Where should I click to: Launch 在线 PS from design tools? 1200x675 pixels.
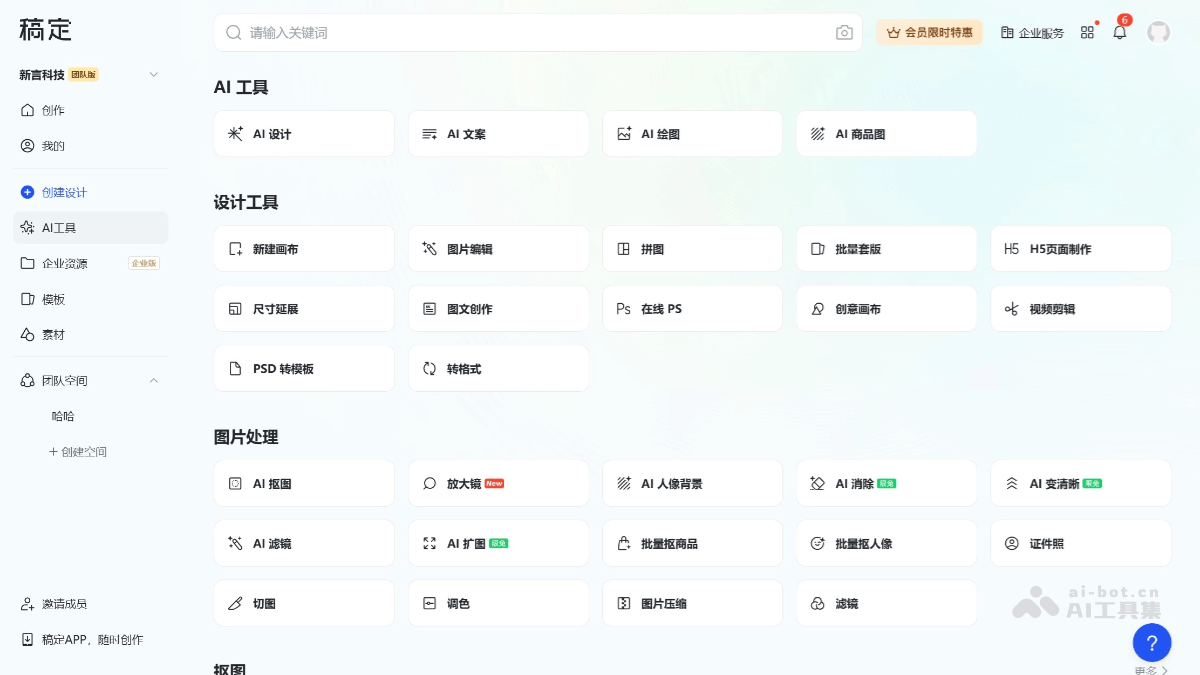coord(692,308)
